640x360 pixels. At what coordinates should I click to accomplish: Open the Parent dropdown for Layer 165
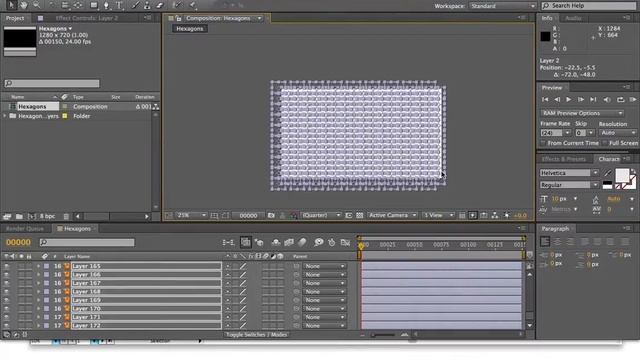coord(324,266)
